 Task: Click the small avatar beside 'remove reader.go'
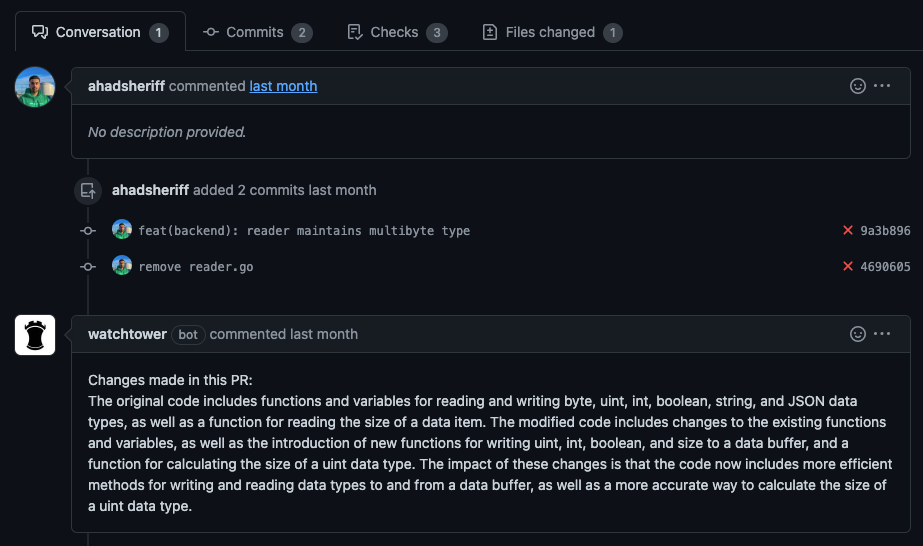tap(122, 265)
